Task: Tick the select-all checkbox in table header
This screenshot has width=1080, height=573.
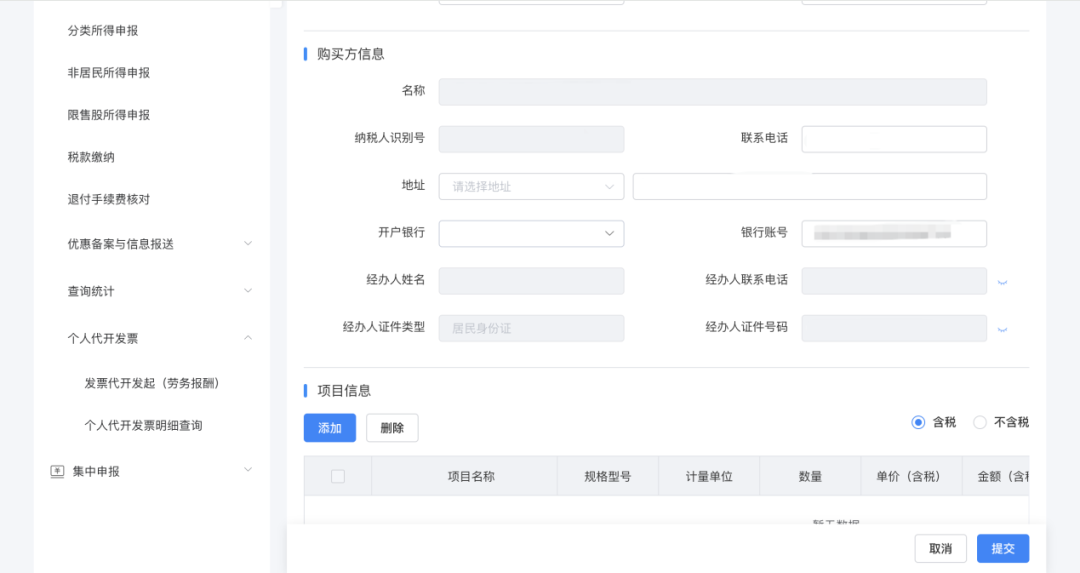Action: [x=338, y=476]
